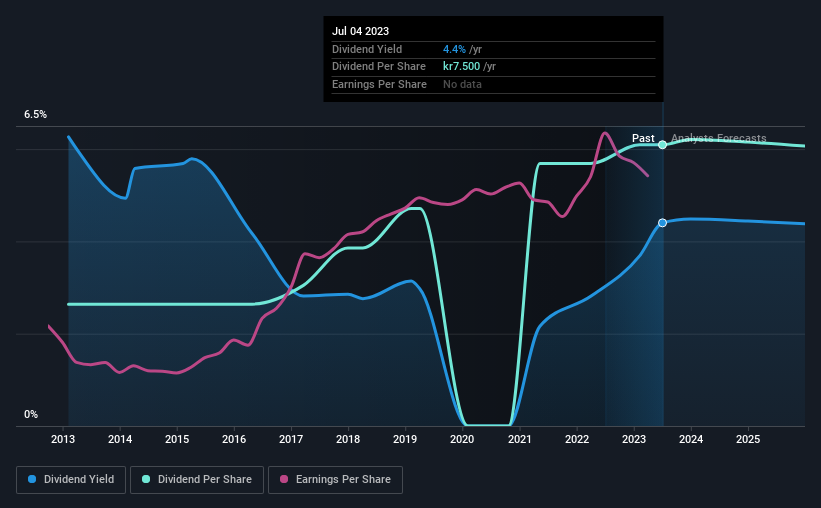This screenshot has height=508, width=821.
Task: Click the 0% y-axis label
Action: (x=31, y=415)
